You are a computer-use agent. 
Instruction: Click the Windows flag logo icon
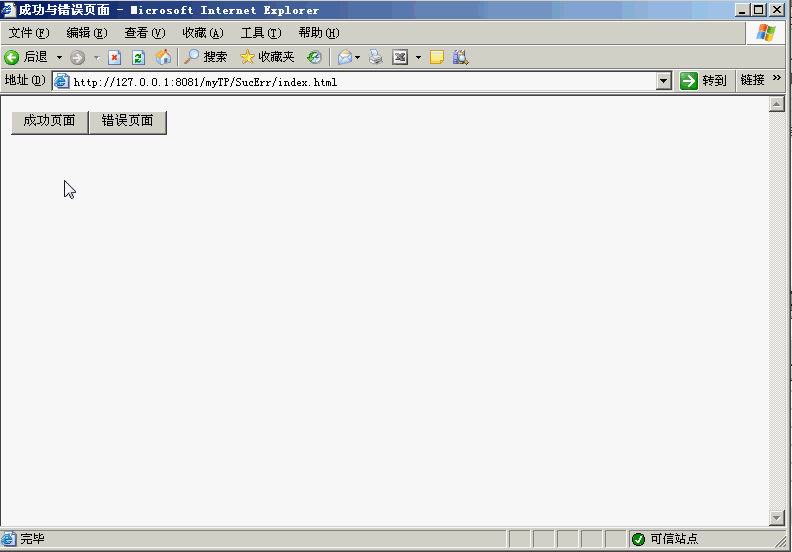pyautogui.click(x=766, y=33)
